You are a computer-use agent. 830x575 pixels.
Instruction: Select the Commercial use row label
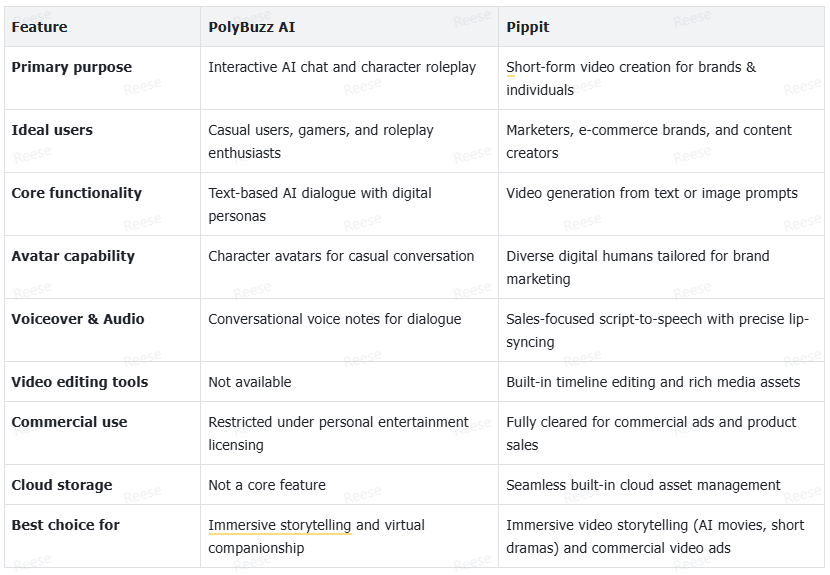coord(69,422)
